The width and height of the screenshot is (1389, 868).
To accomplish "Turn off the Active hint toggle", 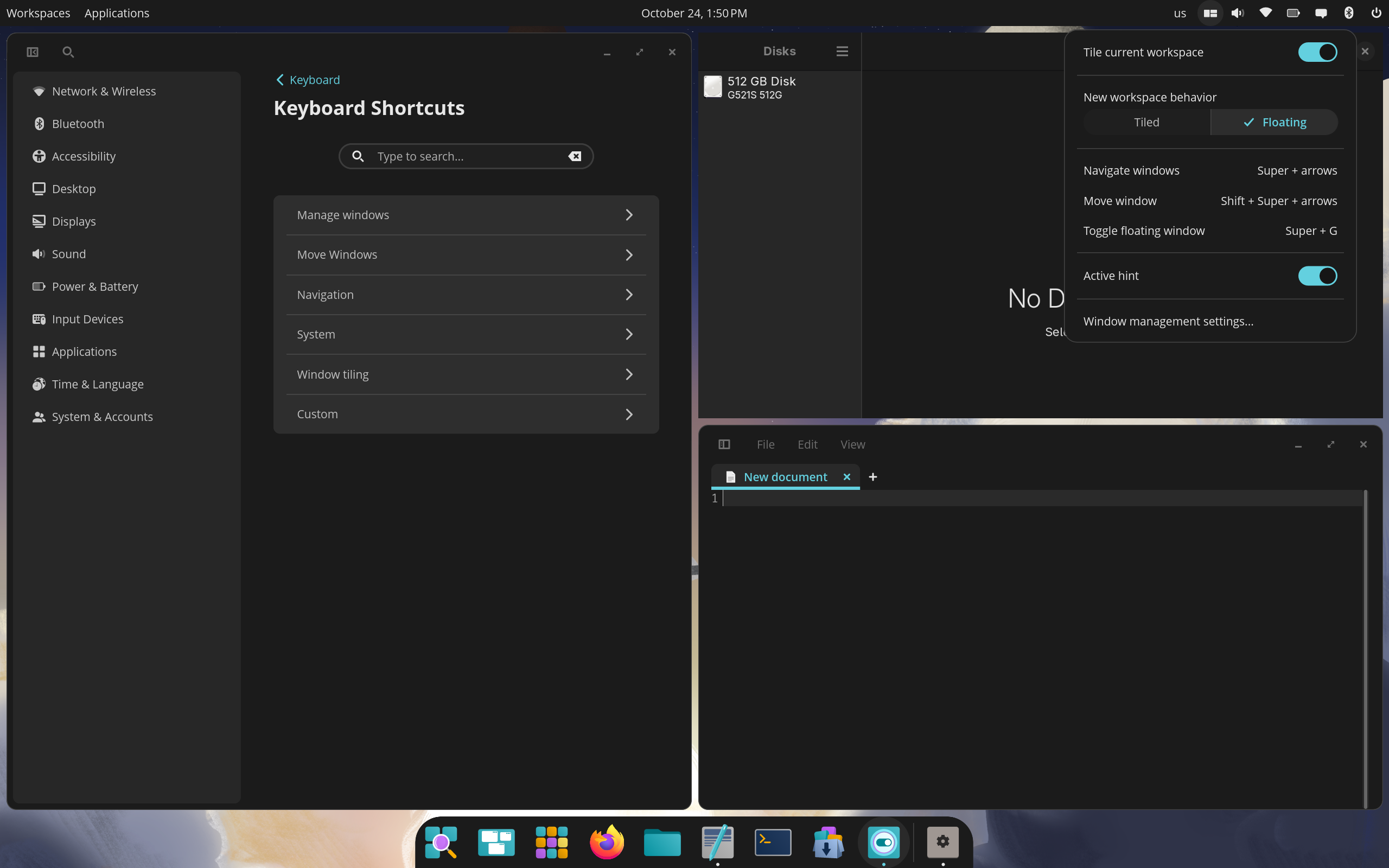I will click(x=1317, y=276).
